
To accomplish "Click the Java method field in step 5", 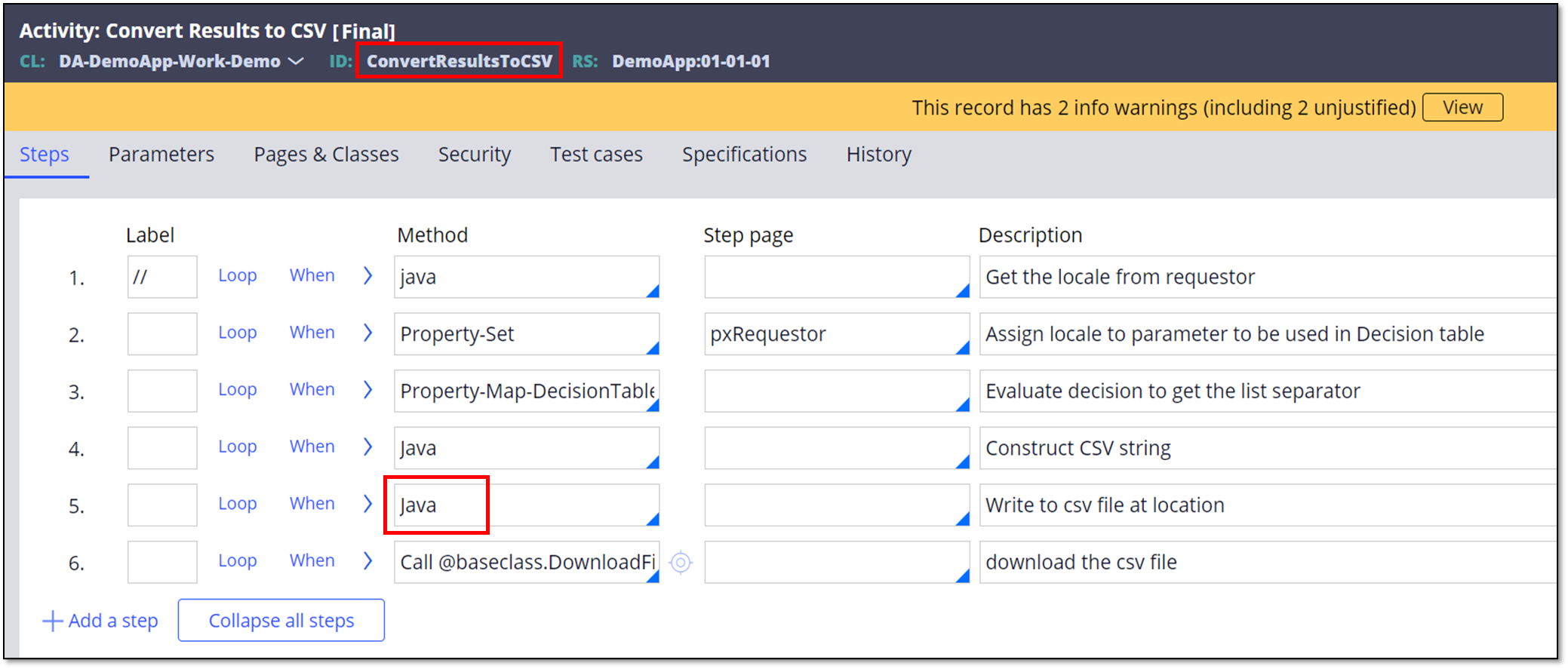I will (x=527, y=505).
